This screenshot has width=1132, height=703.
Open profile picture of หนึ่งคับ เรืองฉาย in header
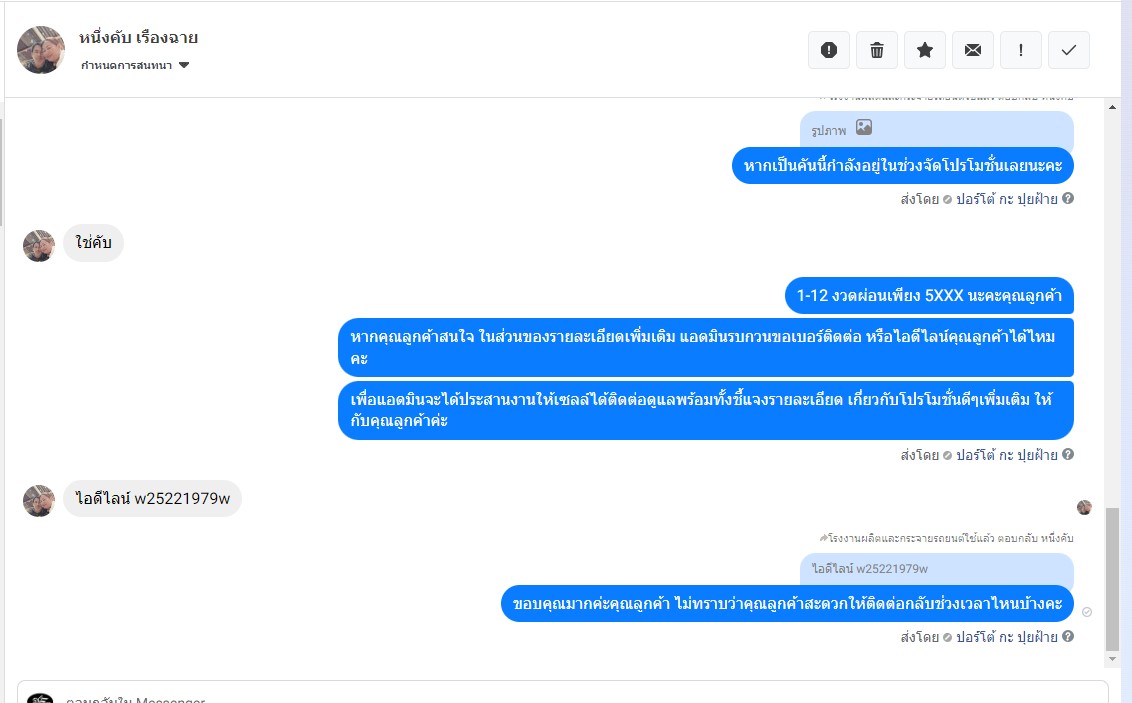click(x=40, y=50)
